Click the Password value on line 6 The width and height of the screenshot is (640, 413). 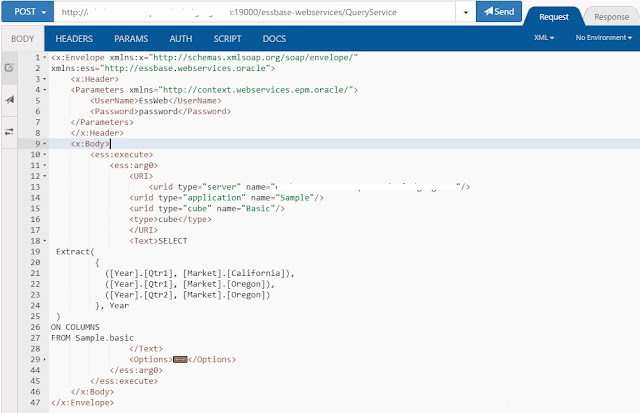[x=158, y=111]
